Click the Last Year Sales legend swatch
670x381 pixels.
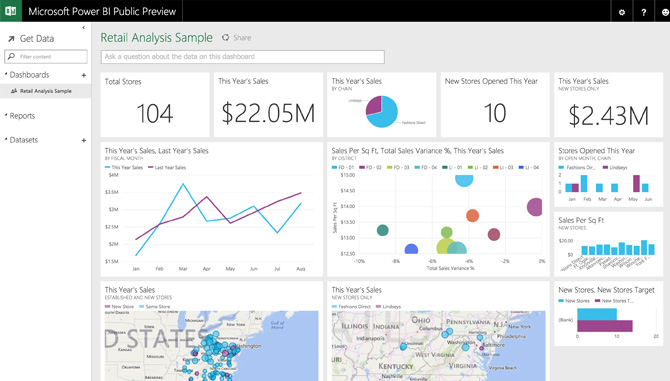coord(150,167)
